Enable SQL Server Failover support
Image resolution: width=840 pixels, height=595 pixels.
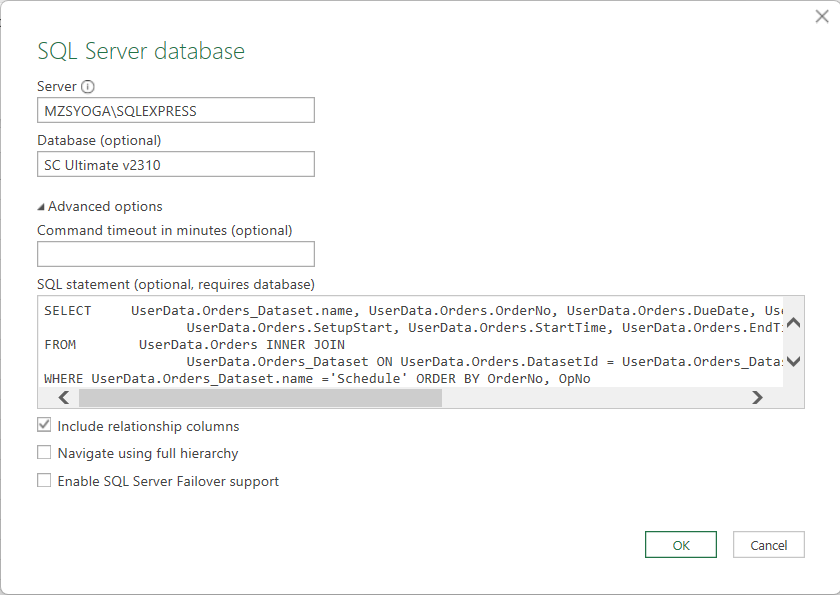click(44, 481)
